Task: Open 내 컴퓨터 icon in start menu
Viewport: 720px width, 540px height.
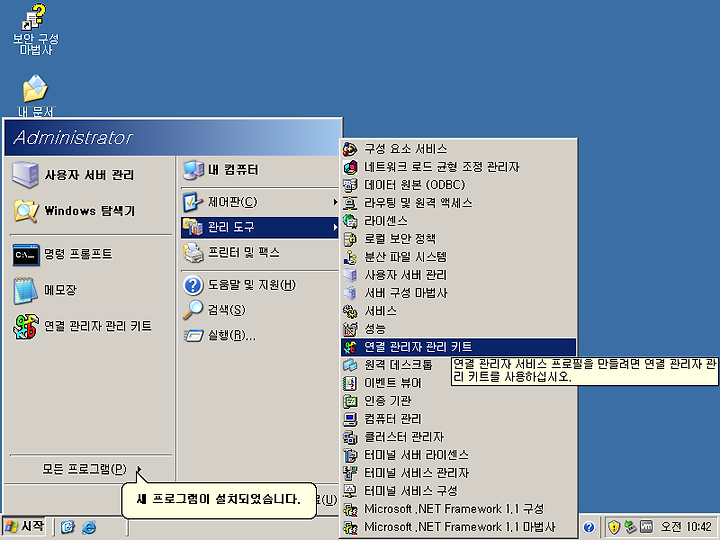Action: click(193, 170)
